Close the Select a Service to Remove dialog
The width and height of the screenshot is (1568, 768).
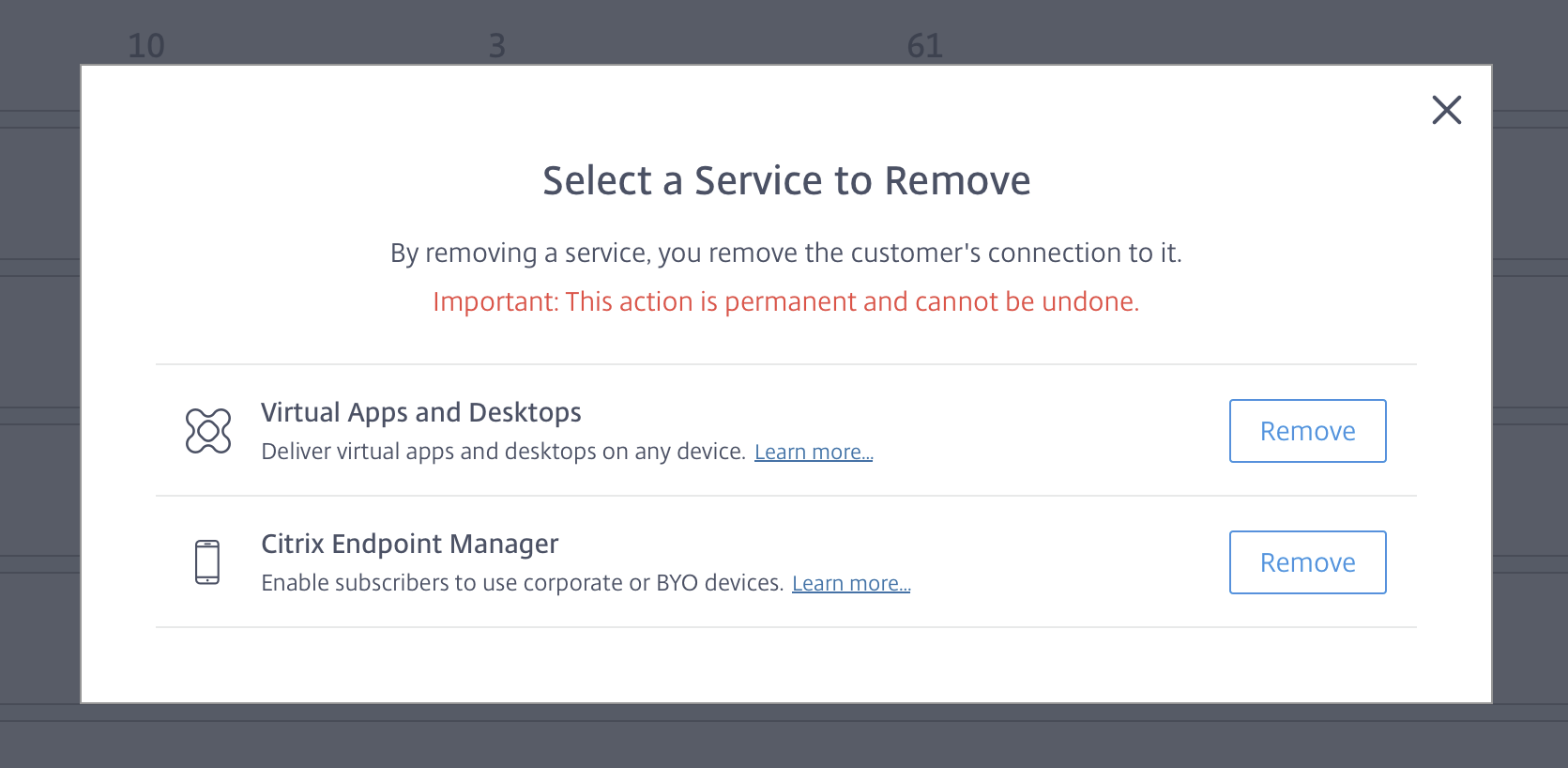(1446, 110)
